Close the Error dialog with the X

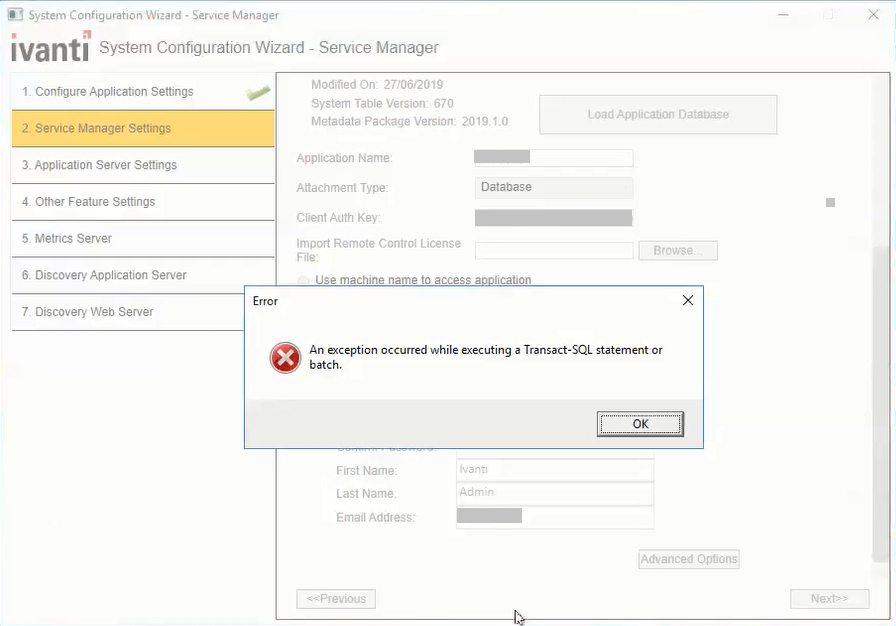[687, 300]
